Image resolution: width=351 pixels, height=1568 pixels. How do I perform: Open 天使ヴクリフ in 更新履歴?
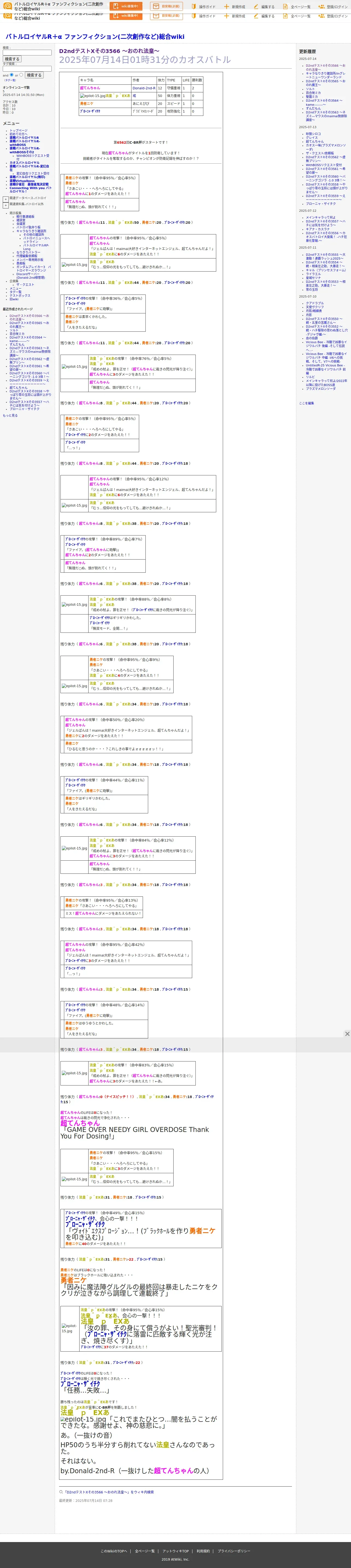point(315,307)
